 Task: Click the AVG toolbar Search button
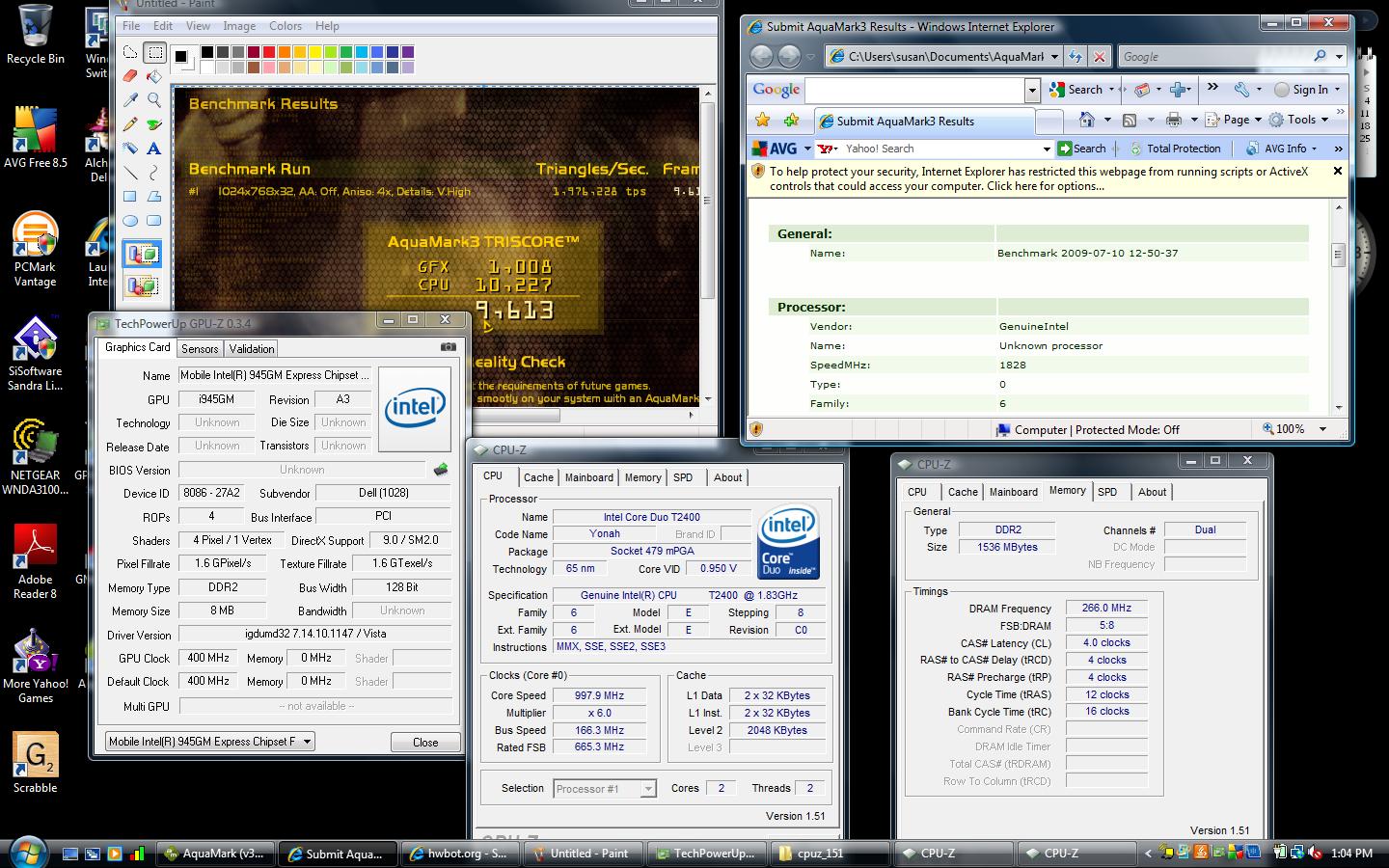coord(1082,149)
